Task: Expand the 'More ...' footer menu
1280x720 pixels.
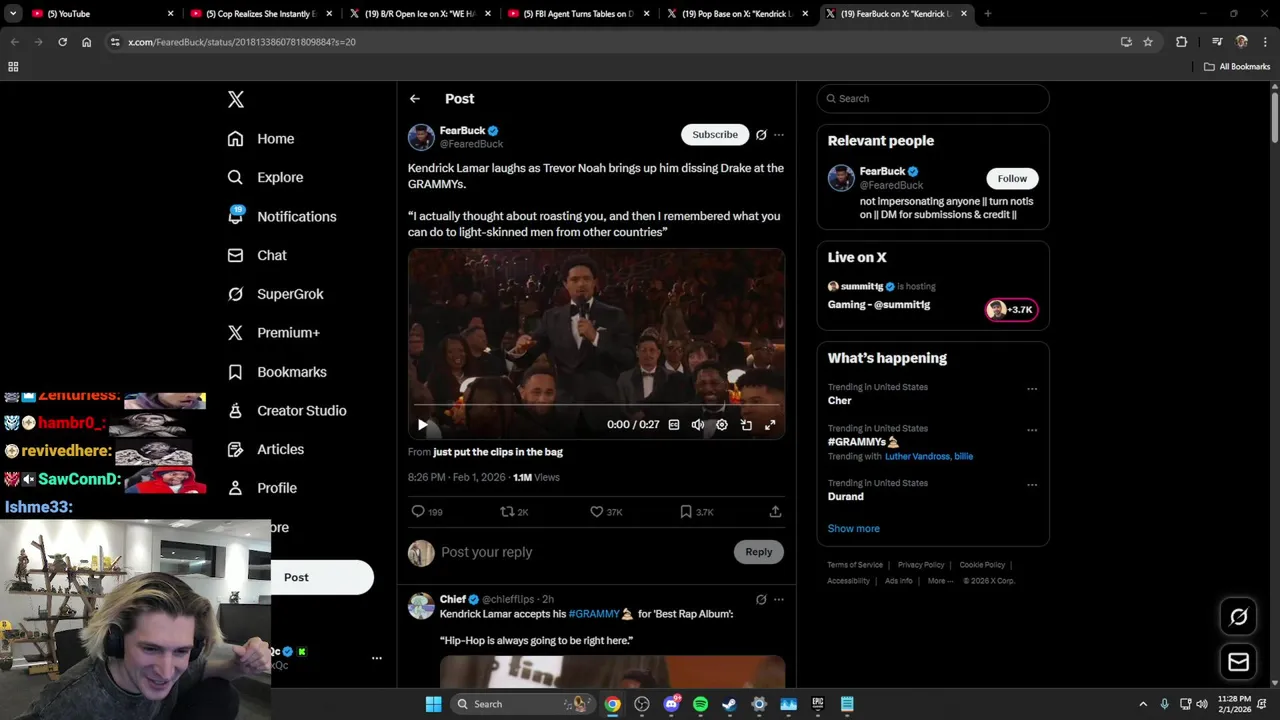Action: tap(940, 581)
